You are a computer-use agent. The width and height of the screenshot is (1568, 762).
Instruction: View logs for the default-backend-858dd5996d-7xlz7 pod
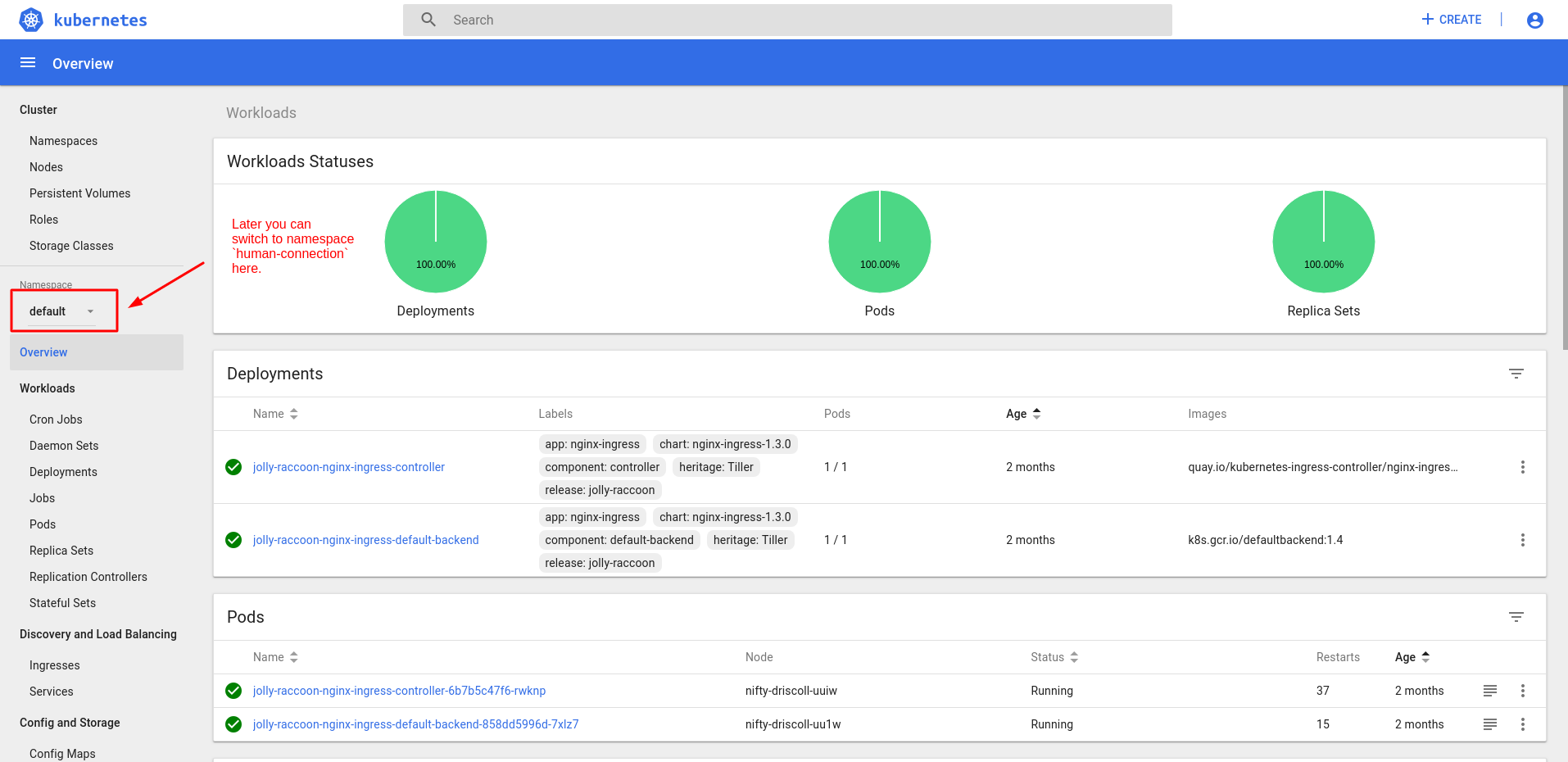click(1489, 724)
